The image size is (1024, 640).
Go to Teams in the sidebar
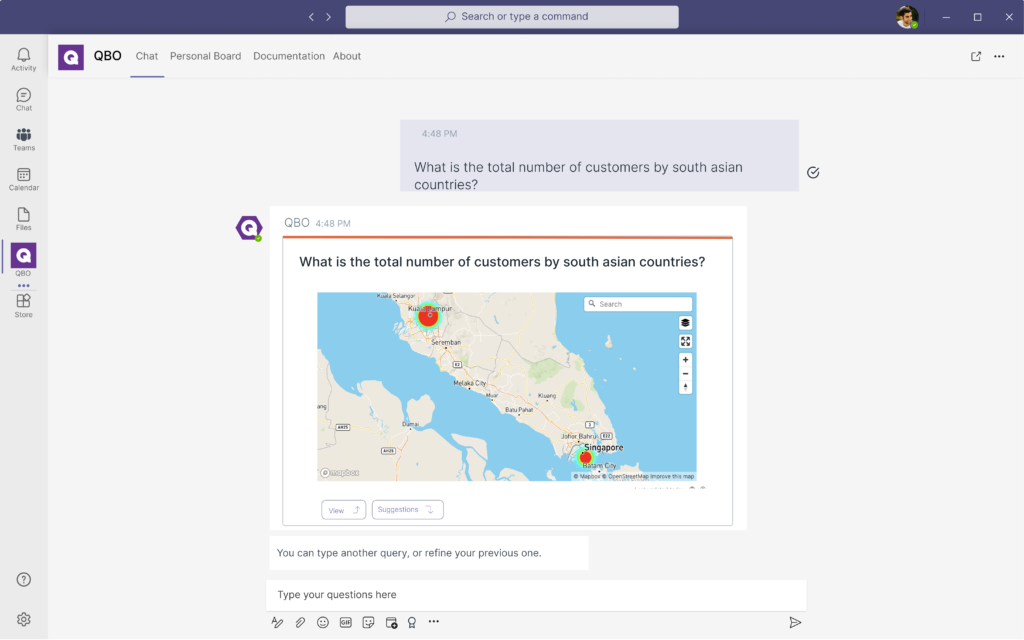24,139
